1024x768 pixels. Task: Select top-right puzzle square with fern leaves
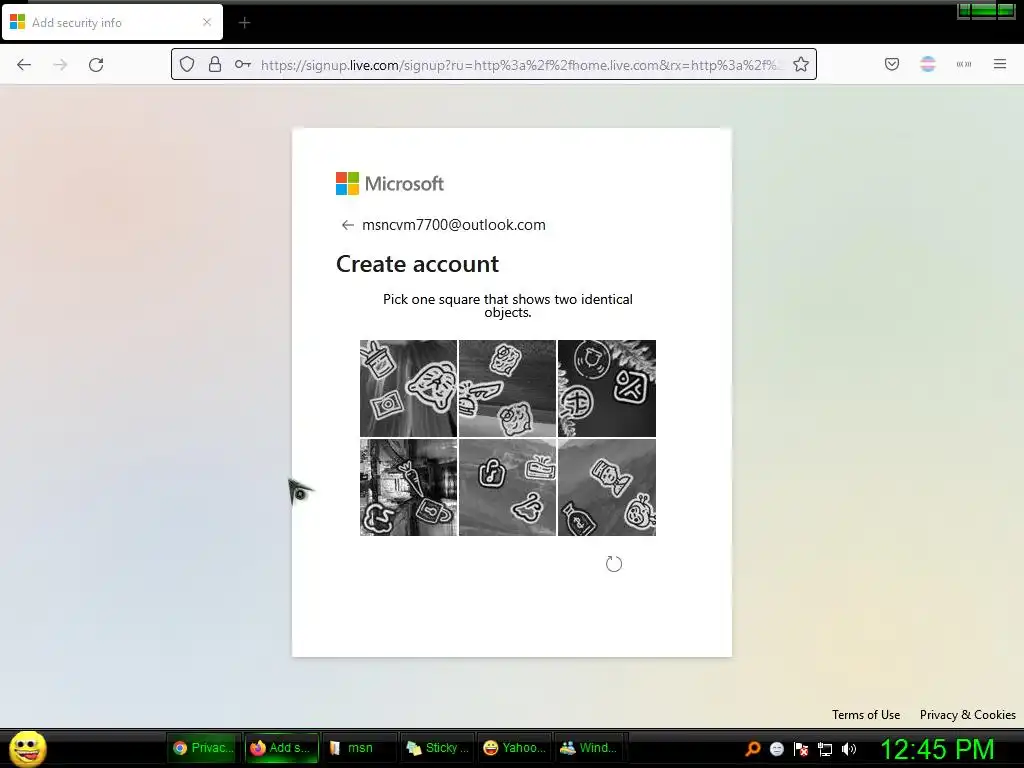pyautogui.click(x=607, y=388)
